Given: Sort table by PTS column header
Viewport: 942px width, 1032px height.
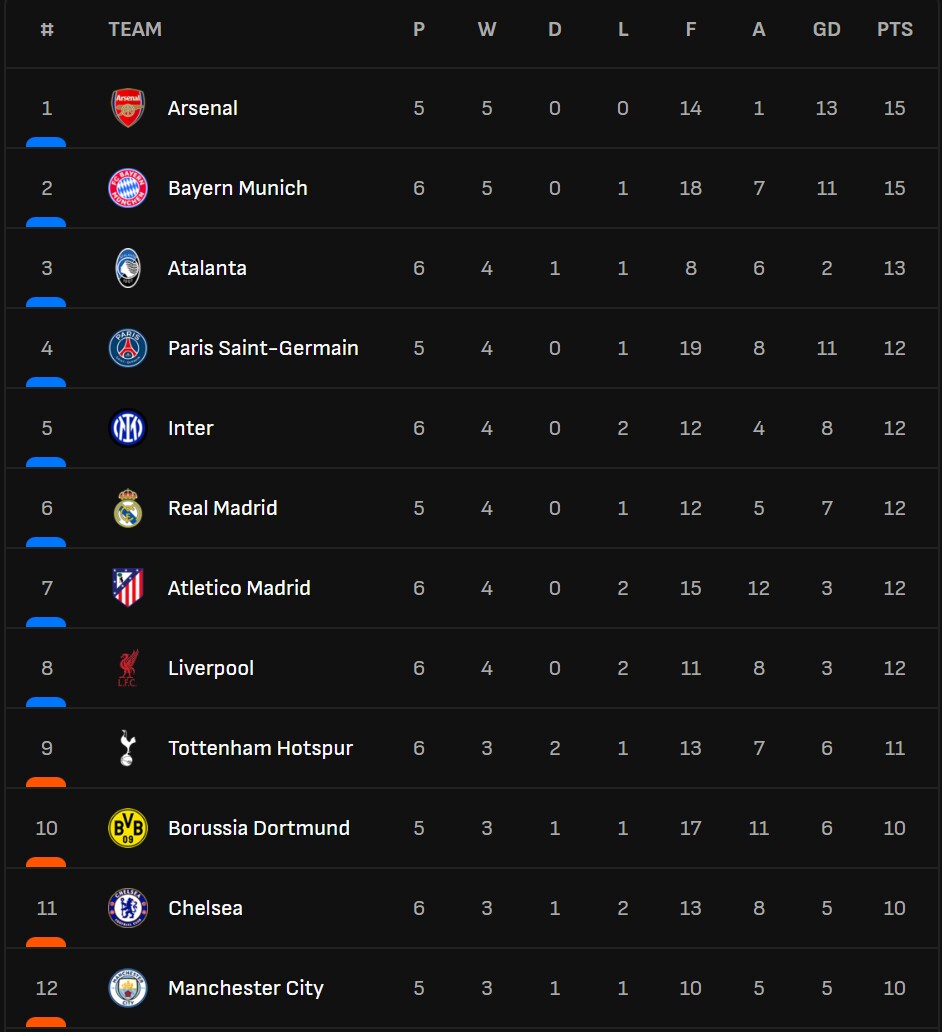Looking at the screenshot, I should click(895, 30).
